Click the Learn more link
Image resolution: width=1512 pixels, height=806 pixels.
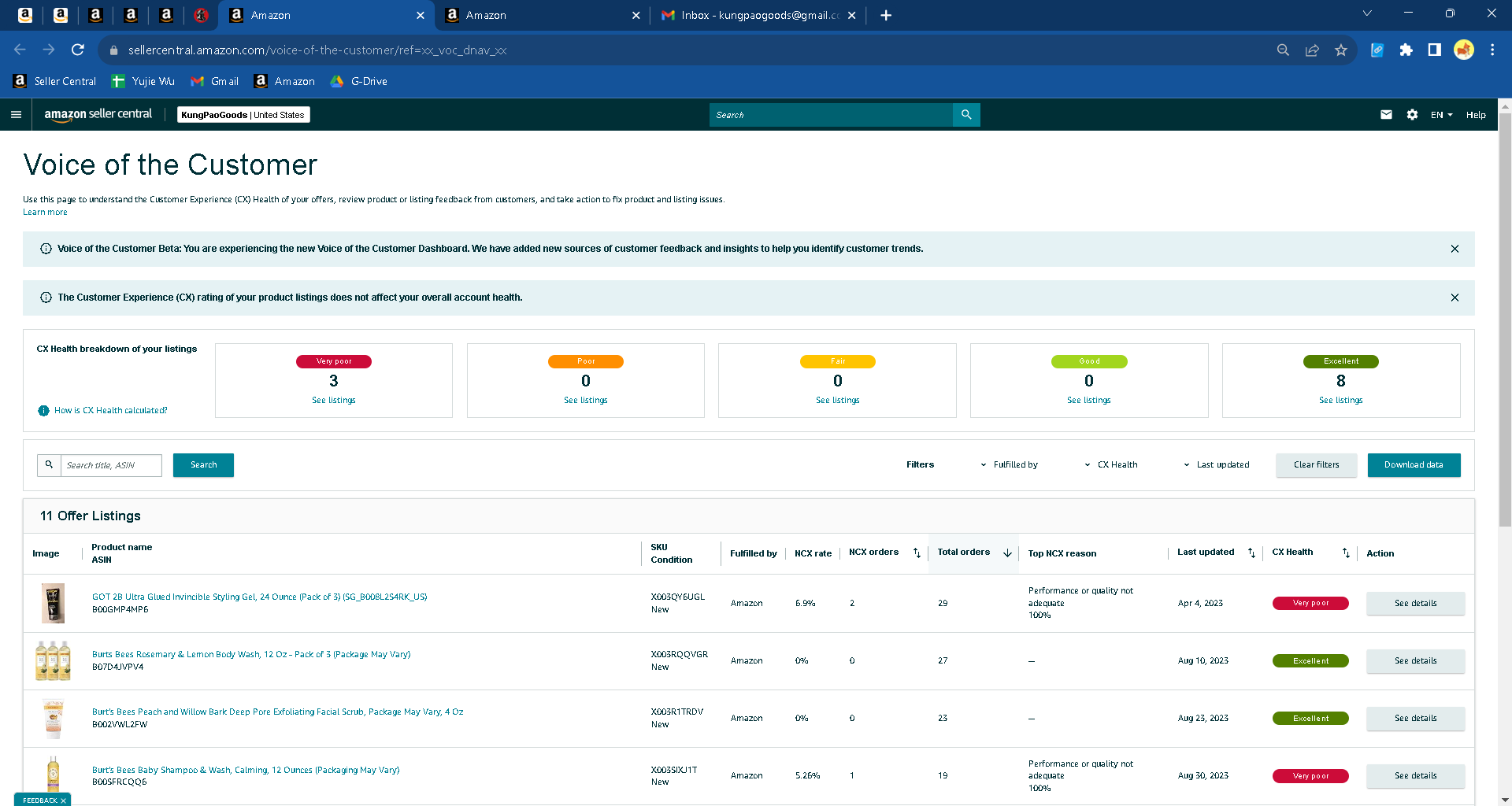[45, 213]
